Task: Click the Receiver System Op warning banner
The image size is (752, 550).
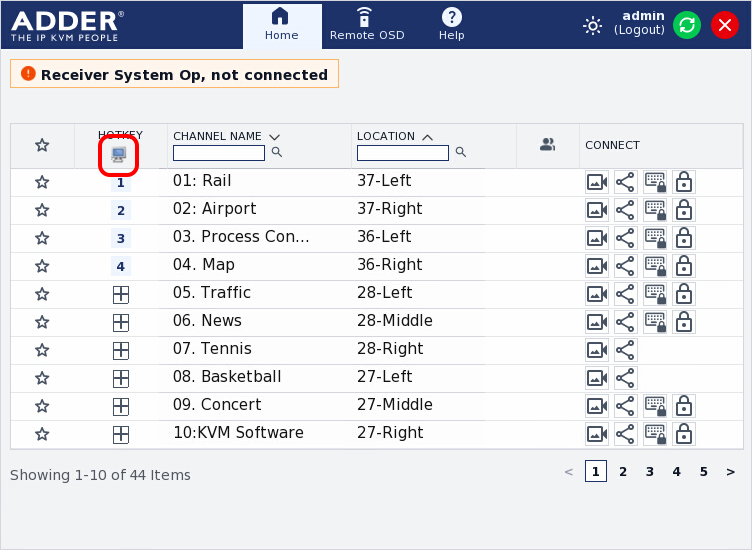Action: click(x=175, y=74)
